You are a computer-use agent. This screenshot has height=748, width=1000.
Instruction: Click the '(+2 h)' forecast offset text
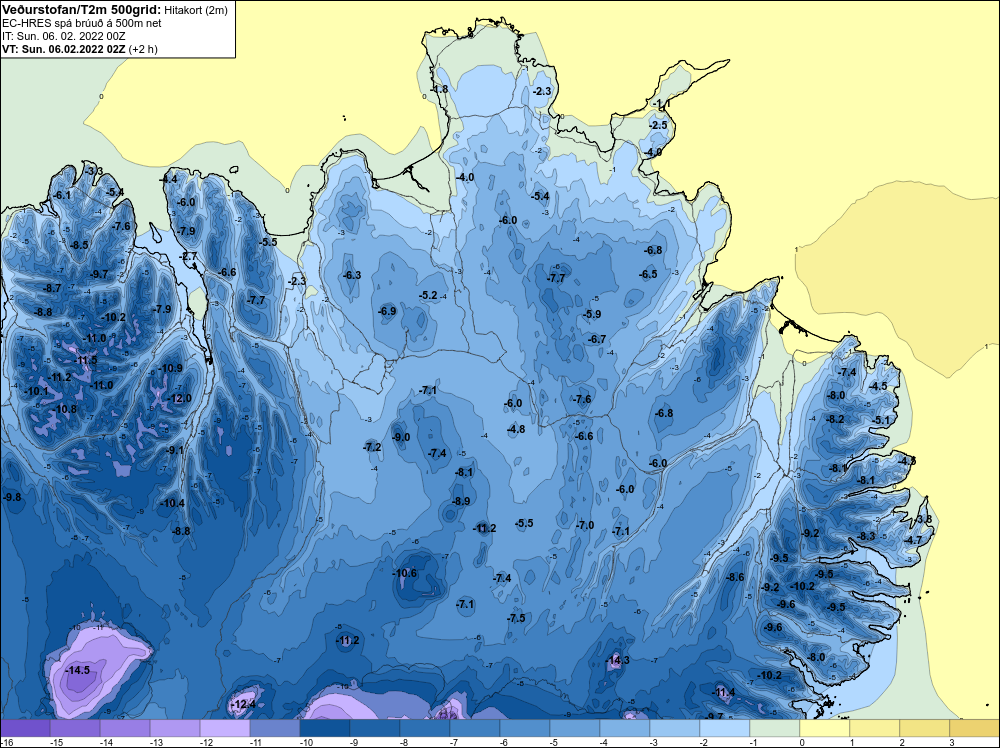point(143,48)
